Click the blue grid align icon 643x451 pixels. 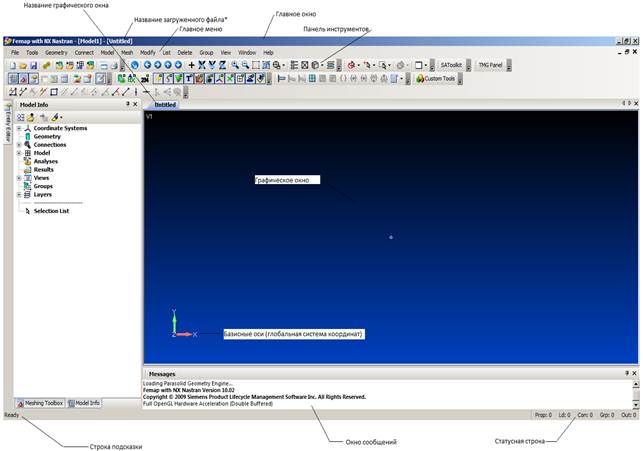312,78
